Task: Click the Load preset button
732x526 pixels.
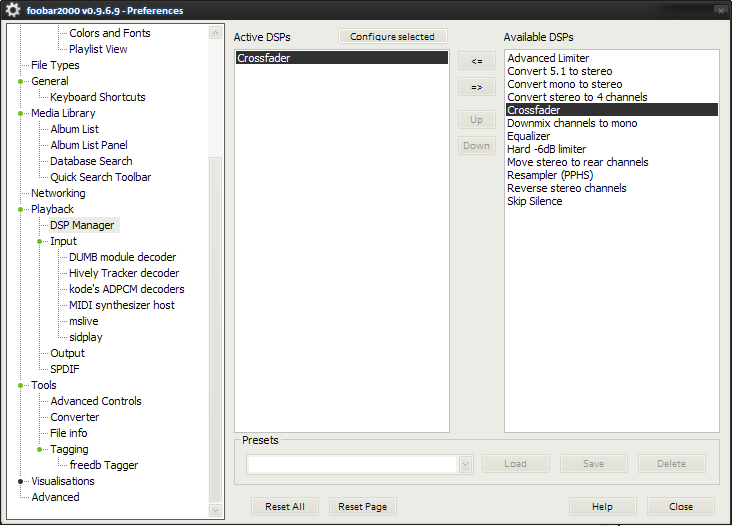Action: coord(515,464)
